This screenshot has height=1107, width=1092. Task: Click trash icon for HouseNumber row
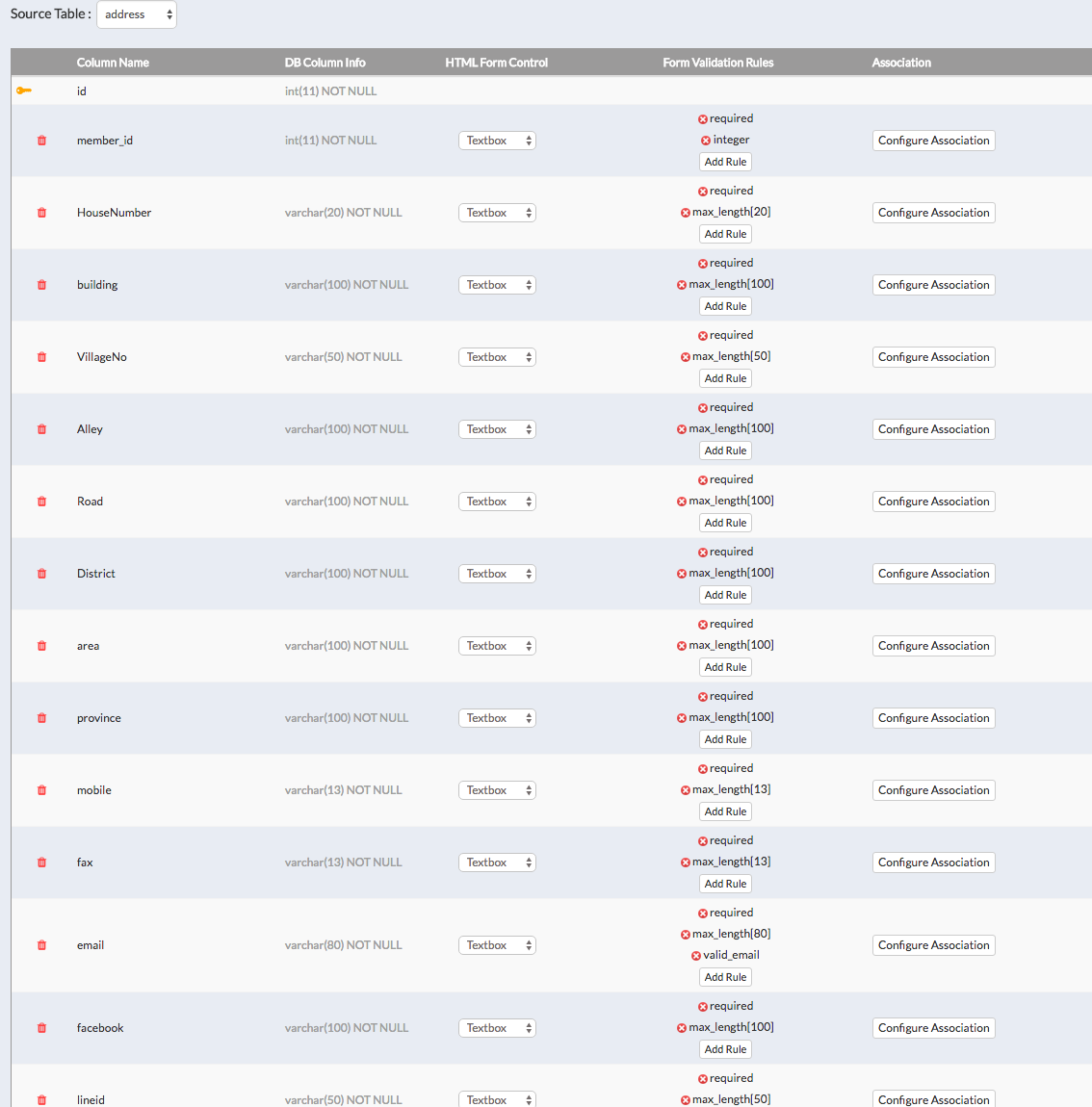coord(41,213)
